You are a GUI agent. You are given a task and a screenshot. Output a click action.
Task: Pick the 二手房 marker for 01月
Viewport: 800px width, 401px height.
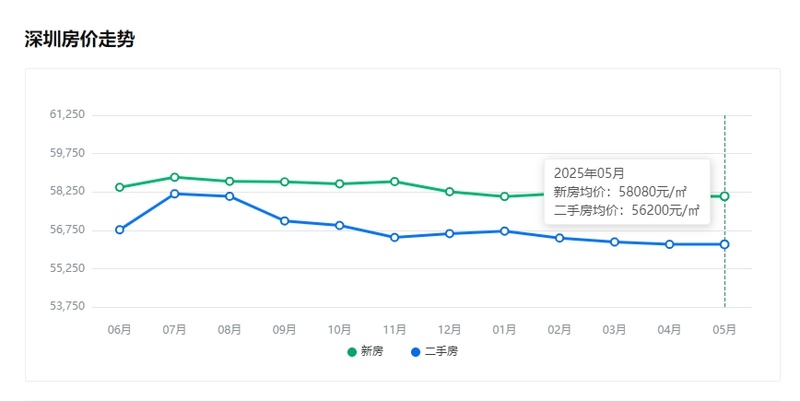pyautogui.click(x=505, y=231)
